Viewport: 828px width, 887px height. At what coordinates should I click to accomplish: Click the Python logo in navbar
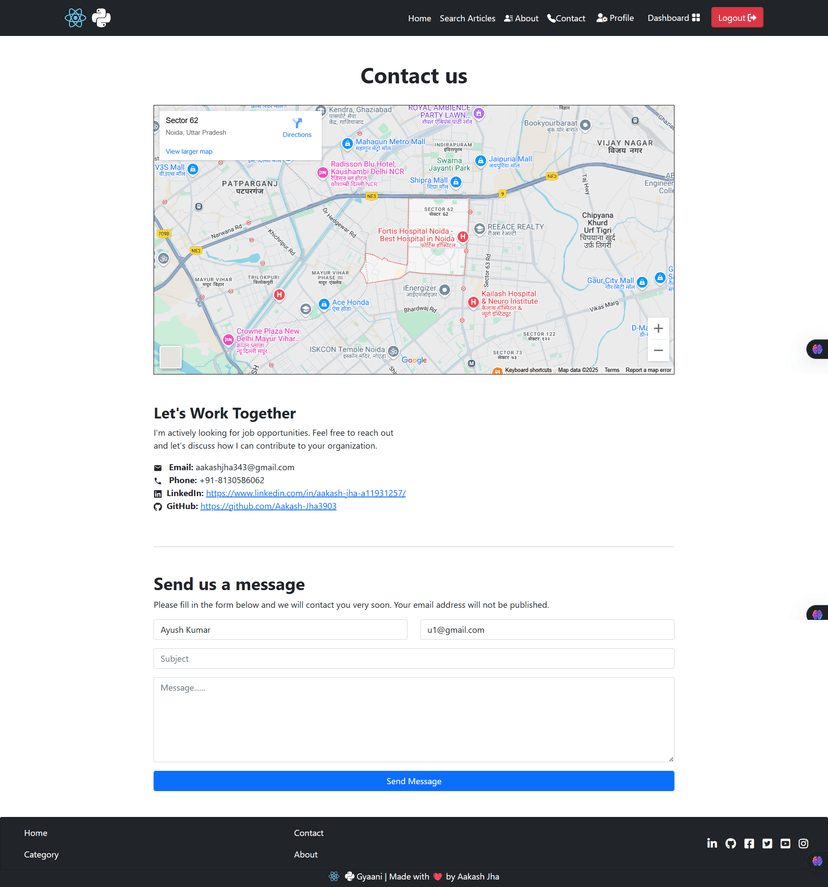[101, 18]
